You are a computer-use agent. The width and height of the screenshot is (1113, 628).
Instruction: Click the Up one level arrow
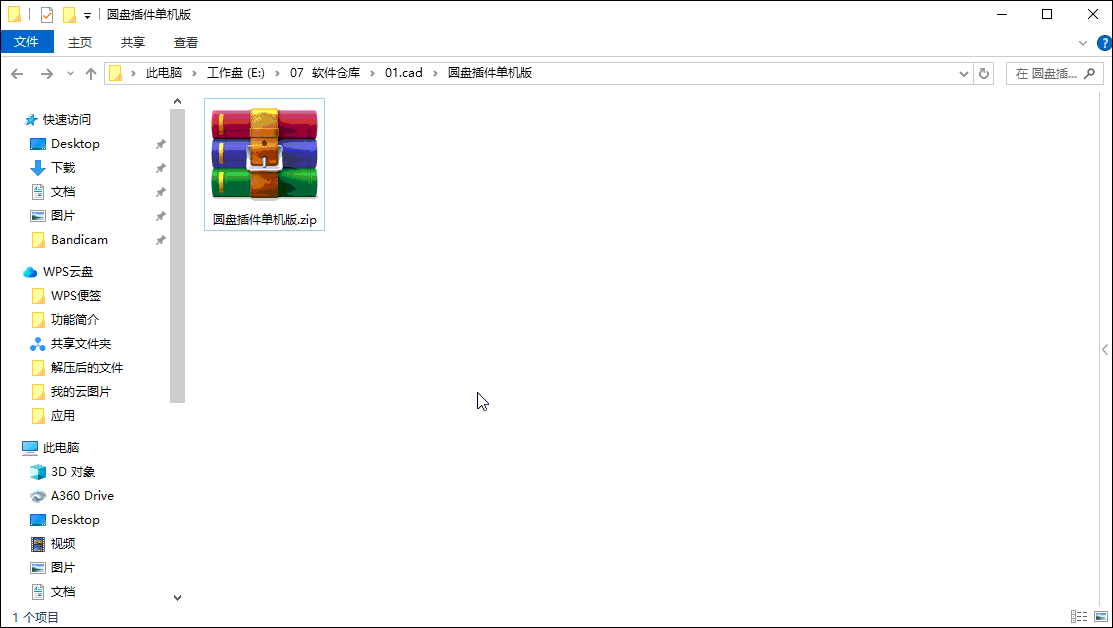coord(91,74)
